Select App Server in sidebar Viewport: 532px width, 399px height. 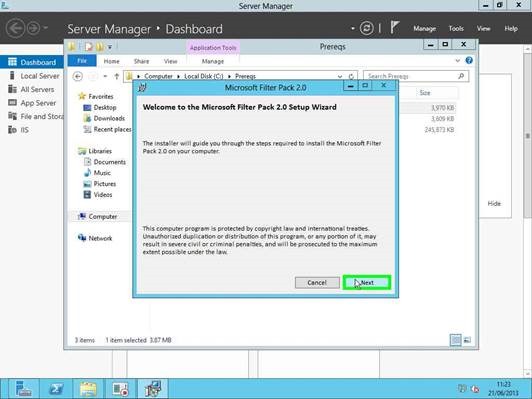[38, 103]
